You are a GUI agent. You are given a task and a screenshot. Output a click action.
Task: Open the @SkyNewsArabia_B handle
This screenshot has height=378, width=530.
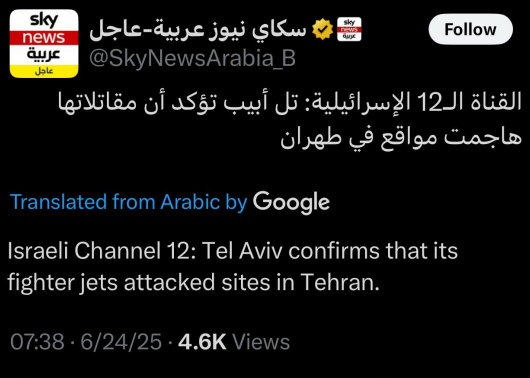pyautogui.click(x=192, y=58)
